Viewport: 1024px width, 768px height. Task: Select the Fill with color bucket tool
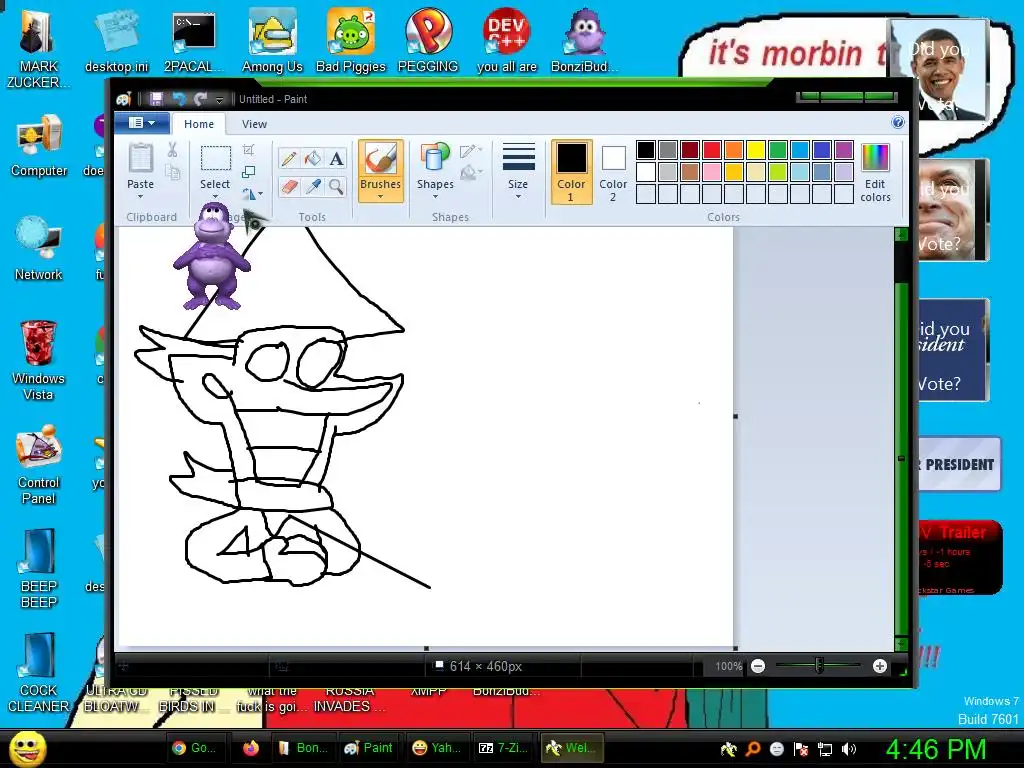pyautogui.click(x=313, y=159)
